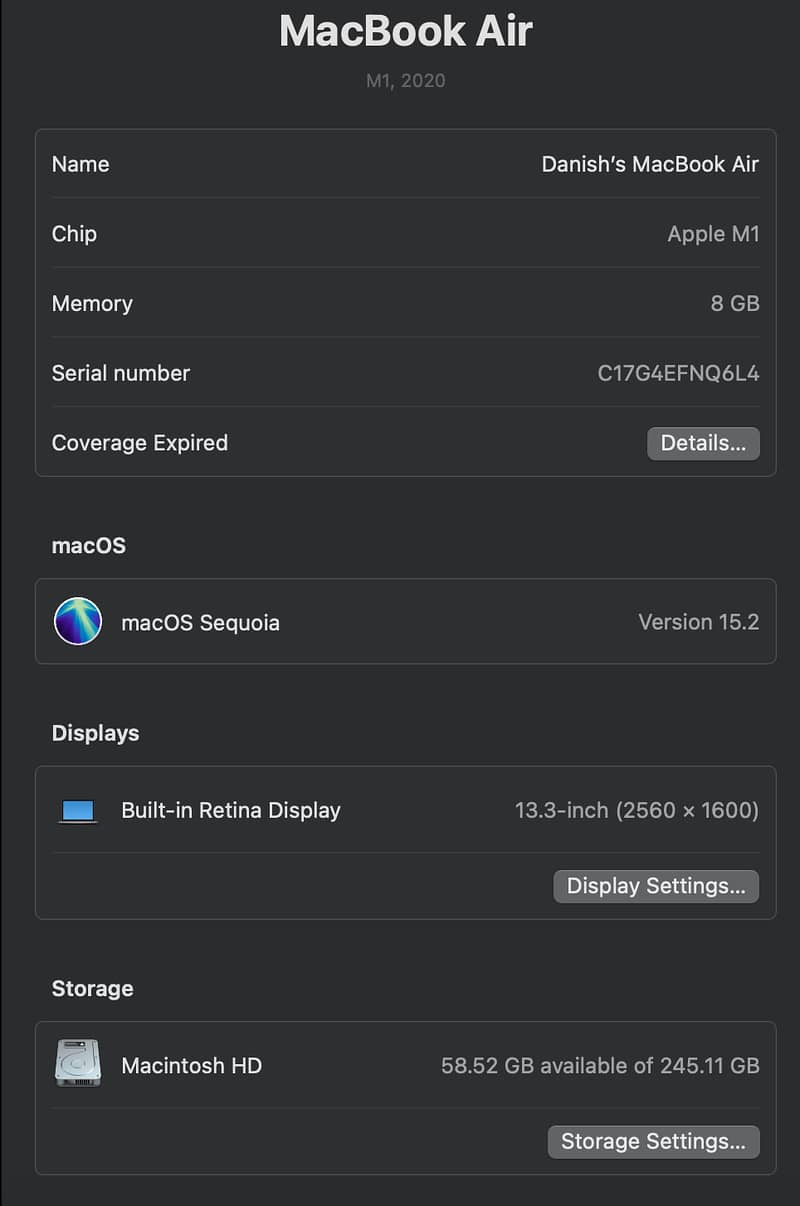Click the storage available text
The height and width of the screenshot is (1206, 800).
tap(600, 1066)
